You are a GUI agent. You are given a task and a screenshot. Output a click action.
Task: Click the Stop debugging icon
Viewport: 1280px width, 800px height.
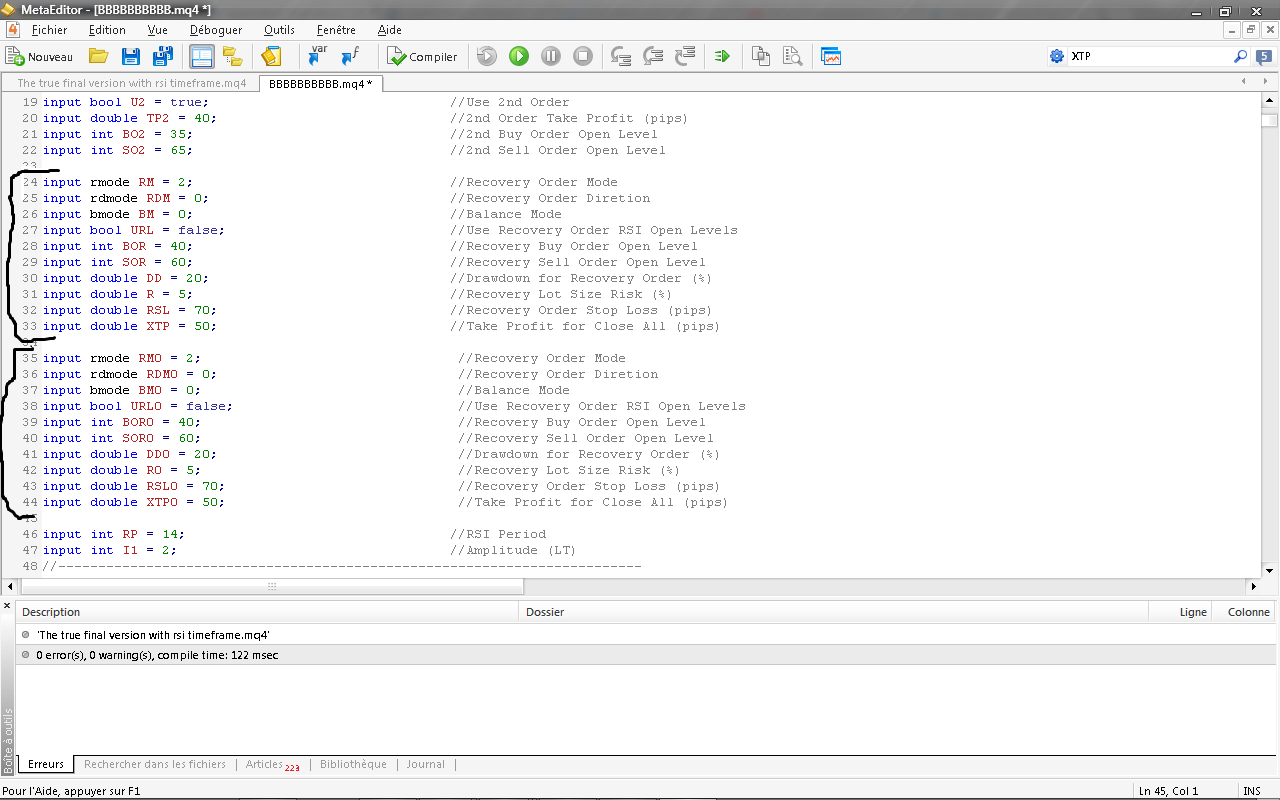(x=583, y=57)
